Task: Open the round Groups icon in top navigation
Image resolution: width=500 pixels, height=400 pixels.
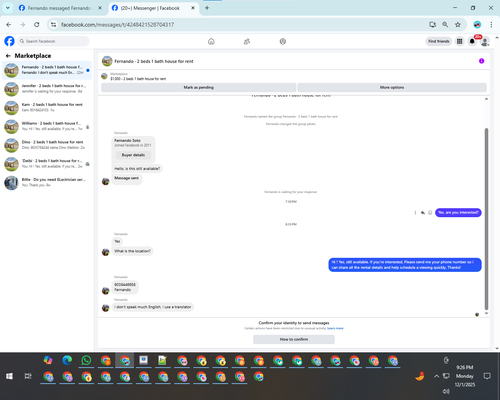Action: pyautogui.click(x=283, y=41)
